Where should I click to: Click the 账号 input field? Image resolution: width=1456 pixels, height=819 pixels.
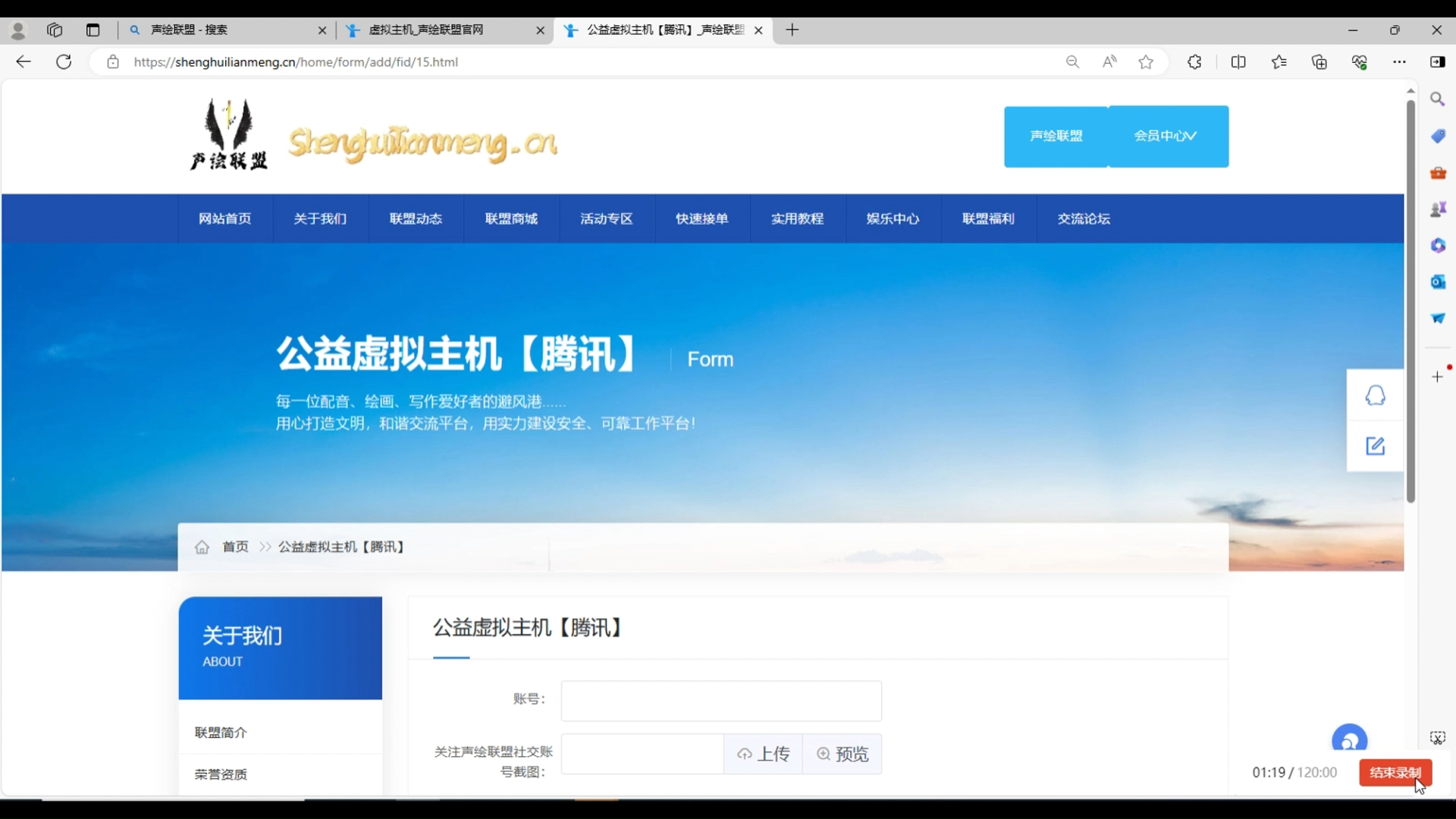721,701
